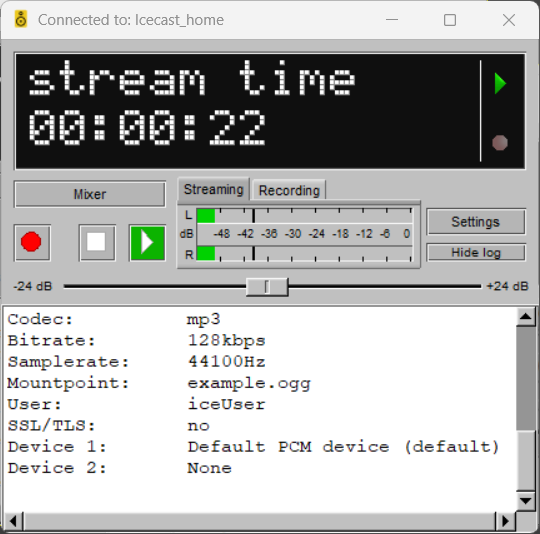This screenshot has width=540, height=534.
Task: Click the log scroll left arrow
Action: 13,521
